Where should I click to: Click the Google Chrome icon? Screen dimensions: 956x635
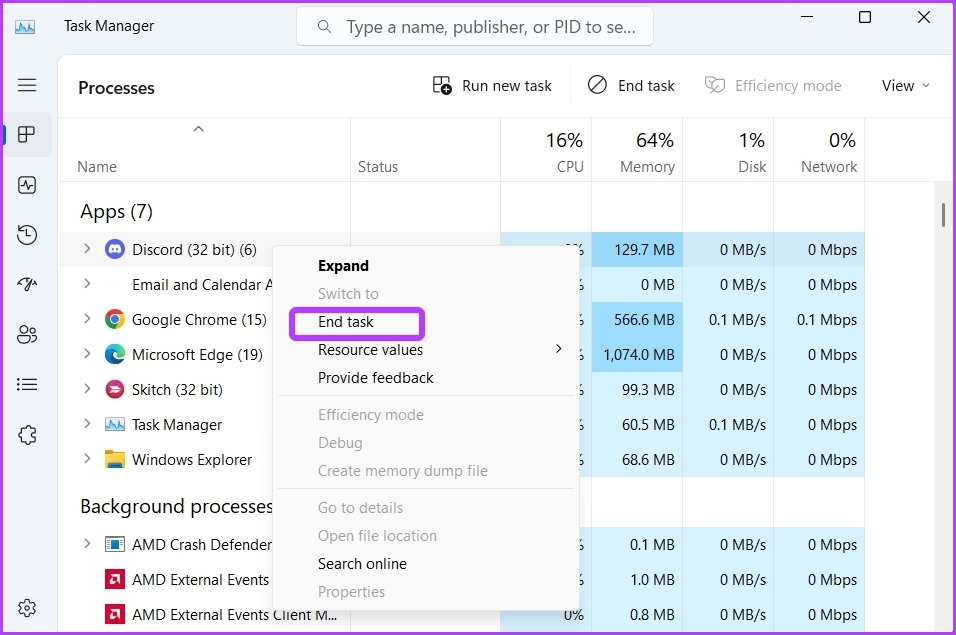[115, 319]
